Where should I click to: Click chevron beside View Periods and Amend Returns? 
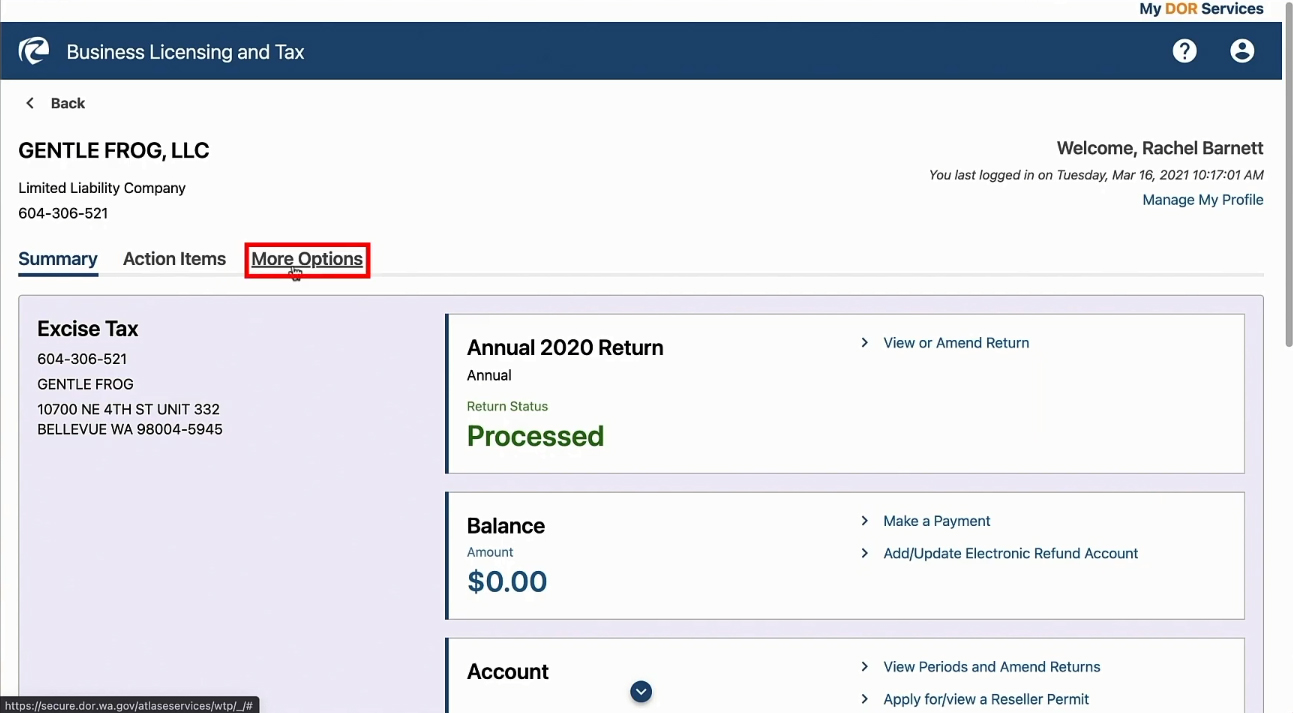[x=864, y=667]
